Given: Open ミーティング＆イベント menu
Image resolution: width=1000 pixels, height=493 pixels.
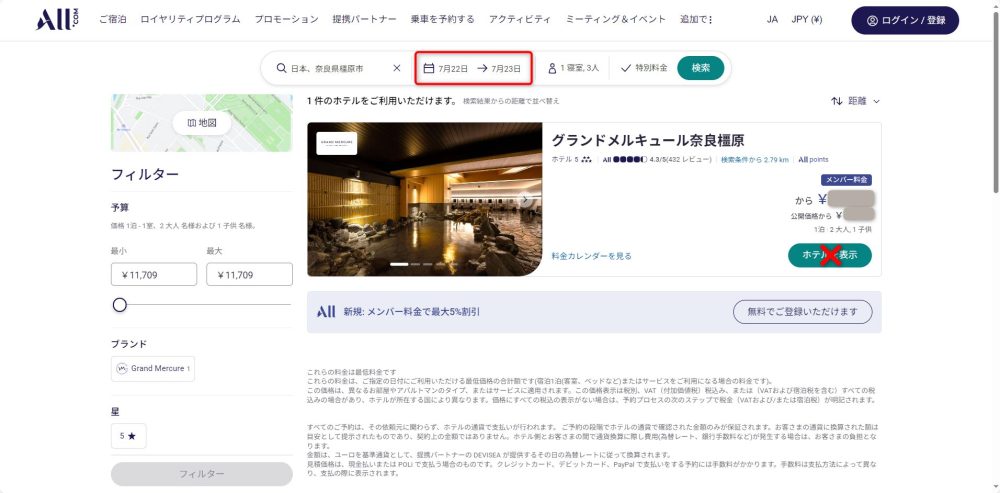Looking at the screenshot, I should pos(615,20).
